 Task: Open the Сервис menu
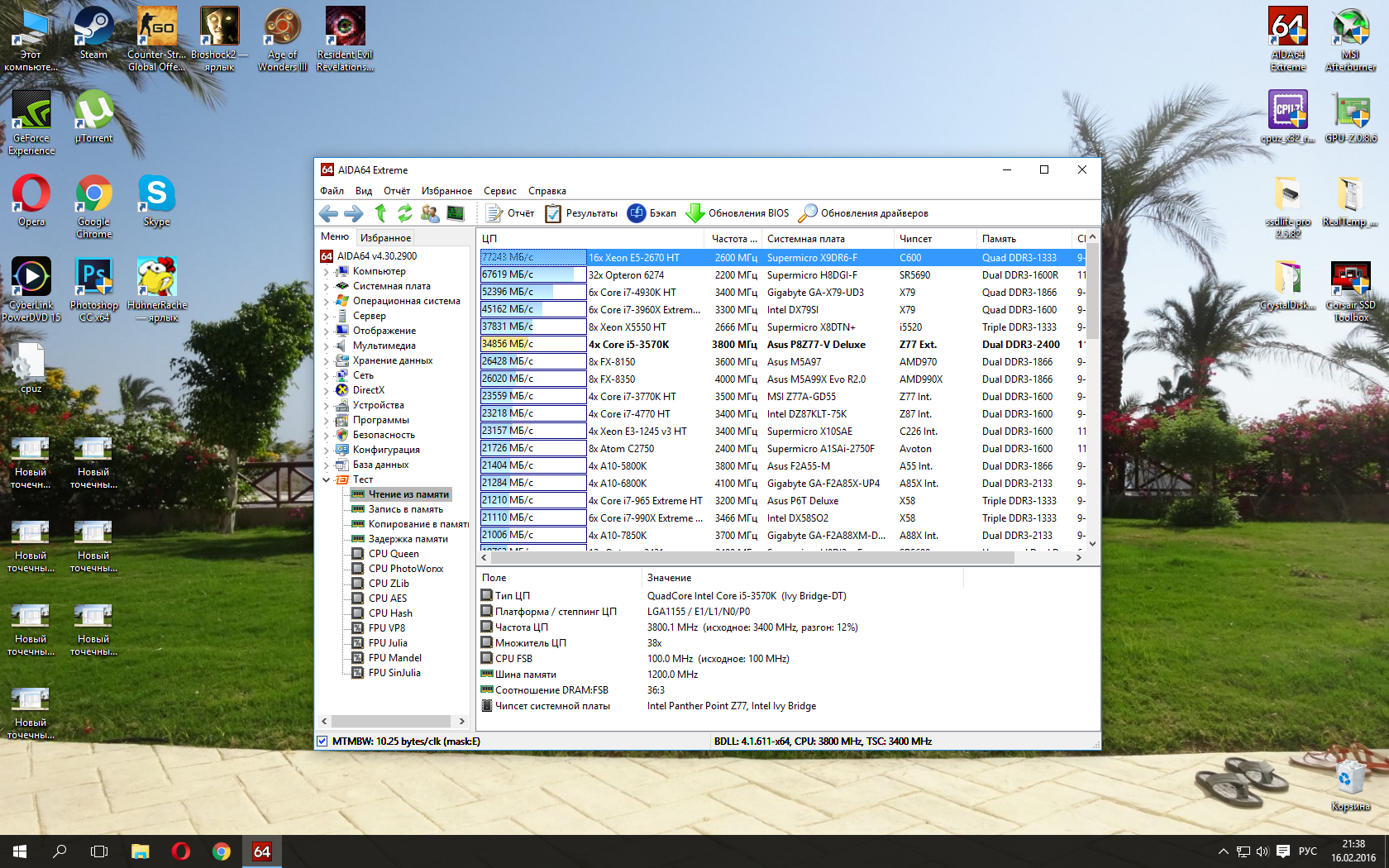click(500, 191)
